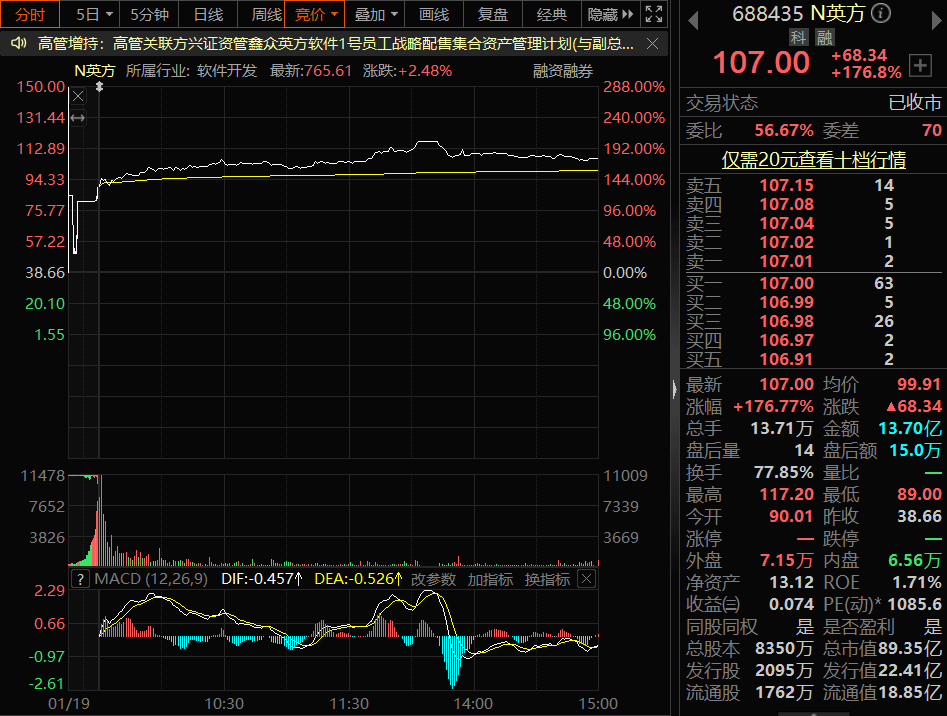Toggle the 融 margin trading badge
Screen dimensions: 947x716
coord(824,37)
